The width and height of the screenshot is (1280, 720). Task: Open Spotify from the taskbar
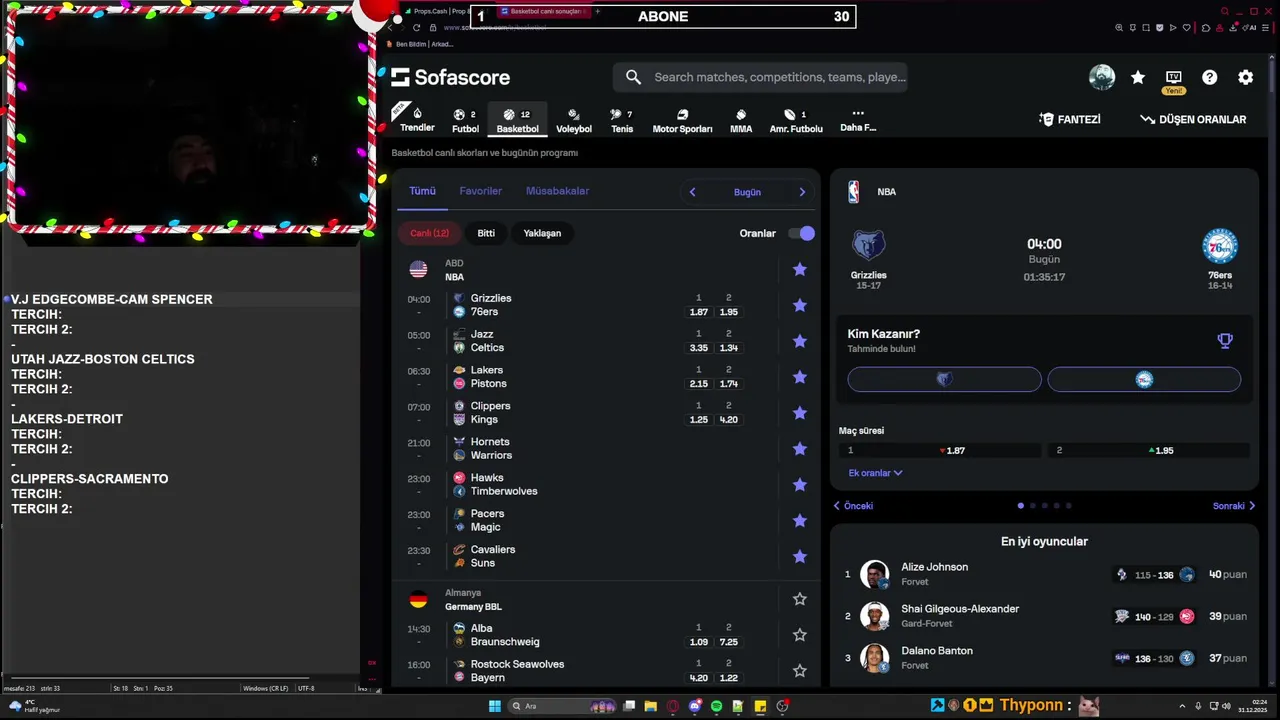click(x=716, y=706)
